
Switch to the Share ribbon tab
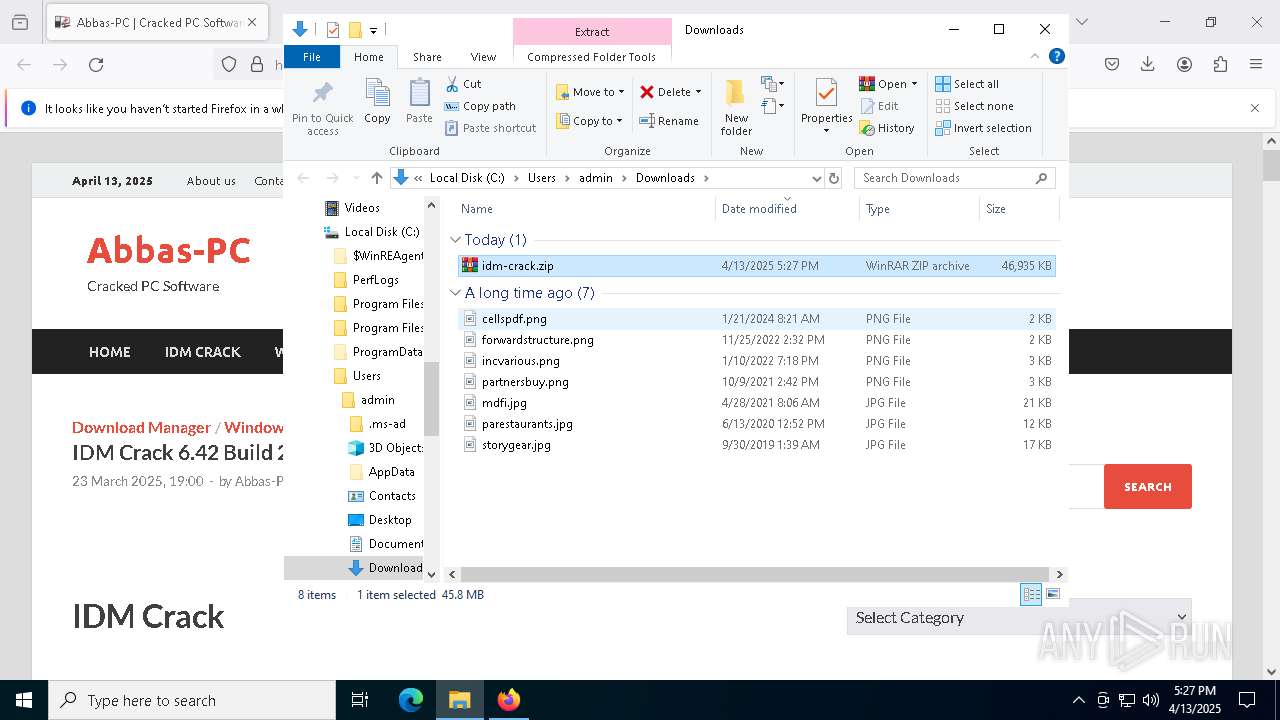[427, 57]
